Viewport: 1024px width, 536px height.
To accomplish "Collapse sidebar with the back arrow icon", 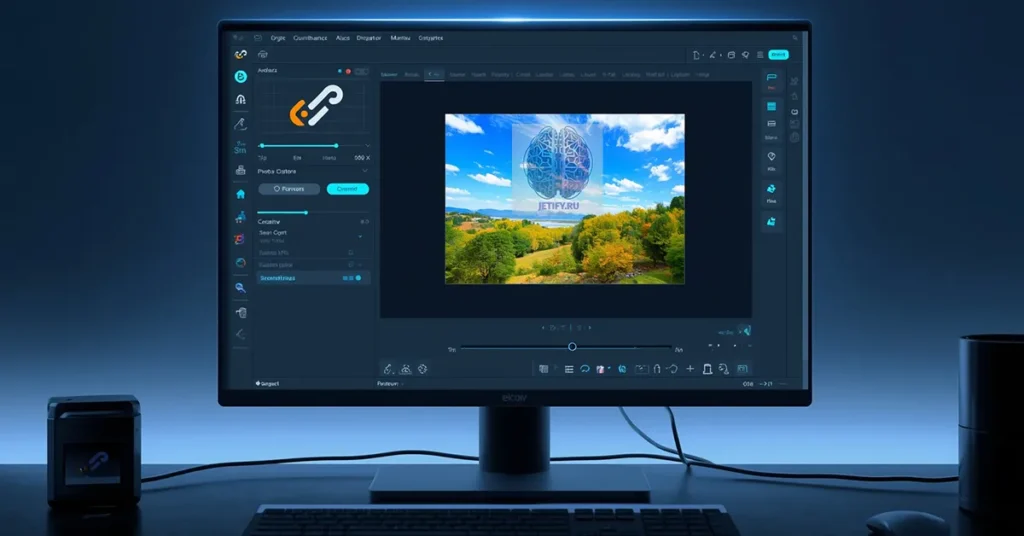I will (240, 334).
